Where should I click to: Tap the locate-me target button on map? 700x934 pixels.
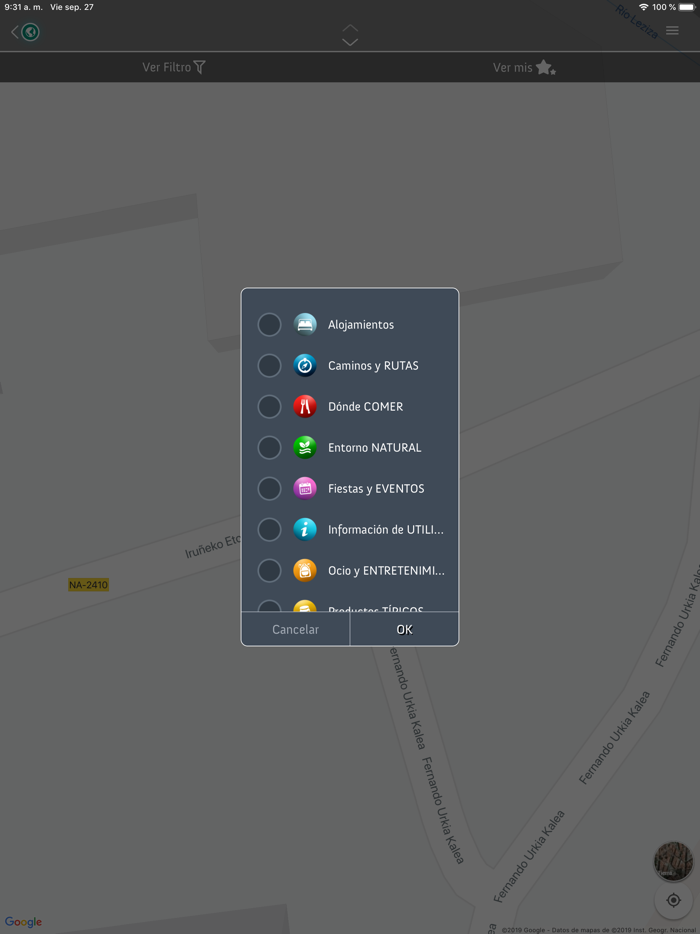coord(673,900)
